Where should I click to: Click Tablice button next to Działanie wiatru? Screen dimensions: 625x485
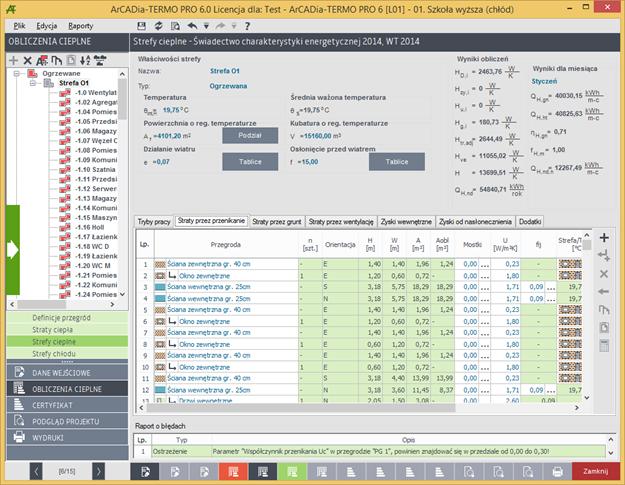250,162
